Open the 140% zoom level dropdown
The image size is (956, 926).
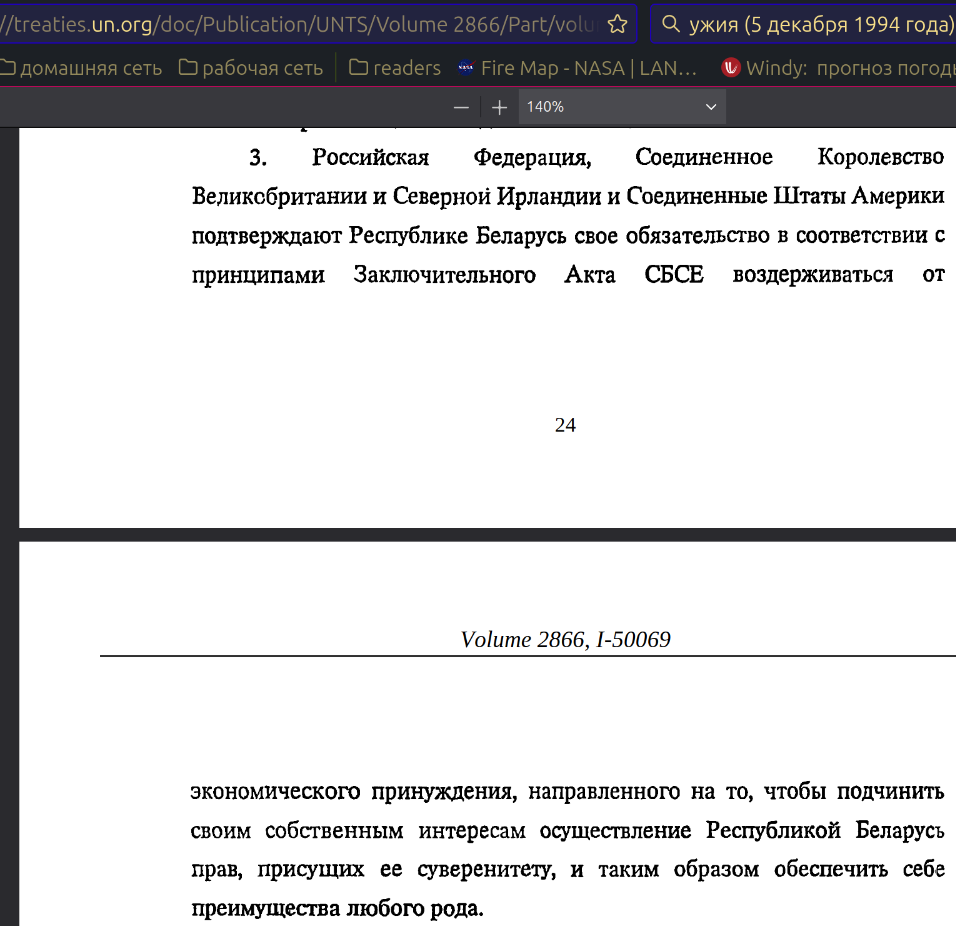point(622,107)
